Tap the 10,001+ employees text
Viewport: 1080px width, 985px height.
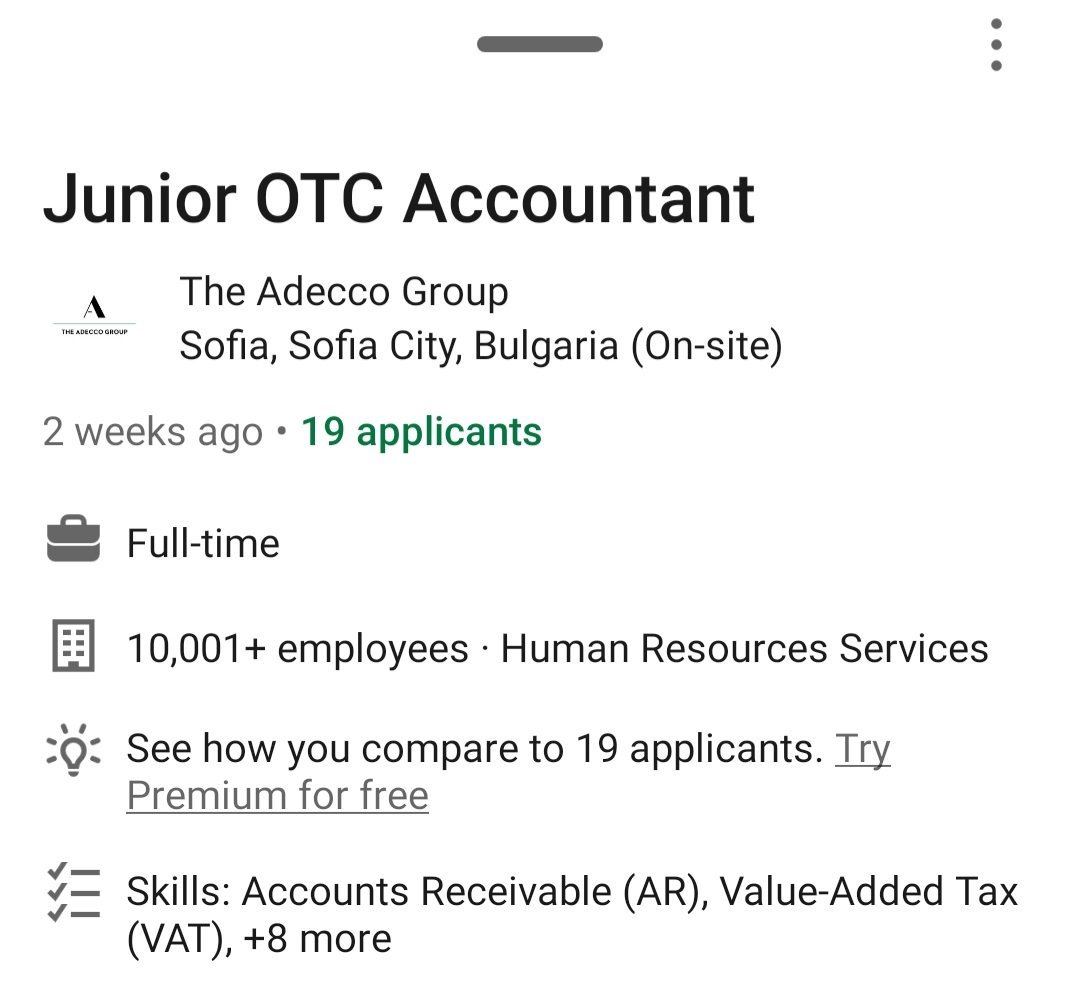297,649
